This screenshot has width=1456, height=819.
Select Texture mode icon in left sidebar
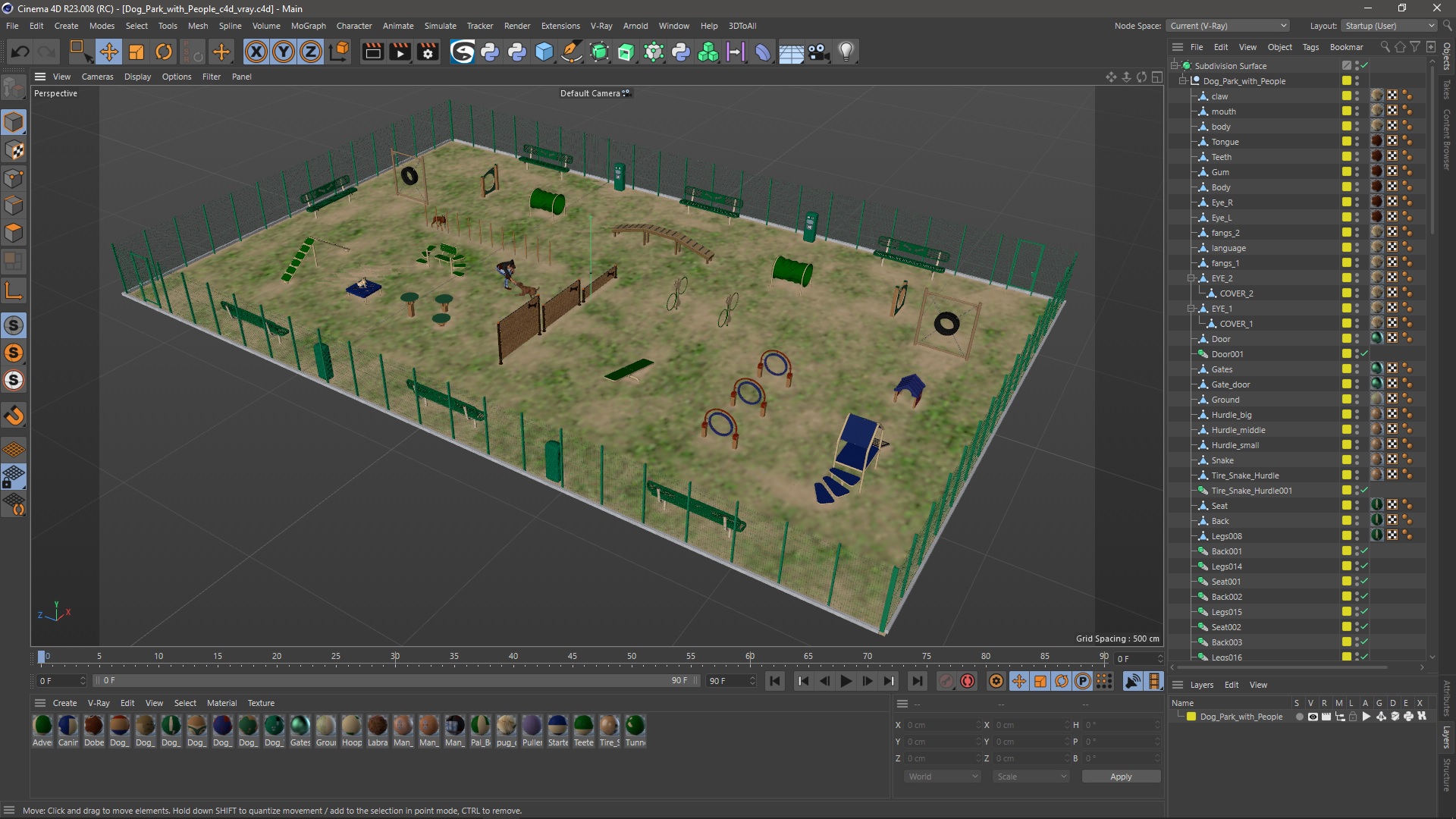tap(14, 150)
